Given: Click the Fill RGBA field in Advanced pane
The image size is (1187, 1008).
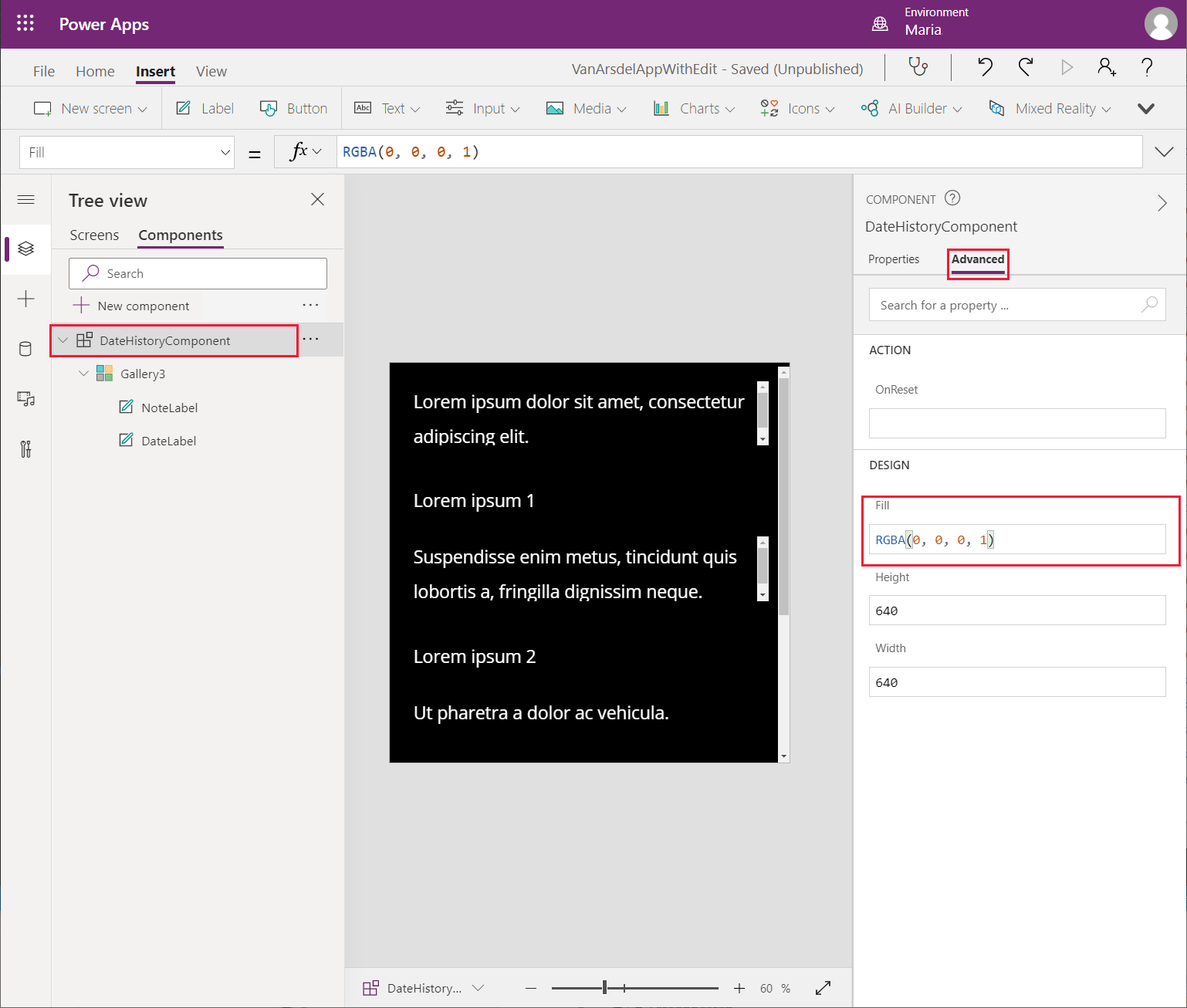Looking at the screenshot, I should pos(1017,540).
